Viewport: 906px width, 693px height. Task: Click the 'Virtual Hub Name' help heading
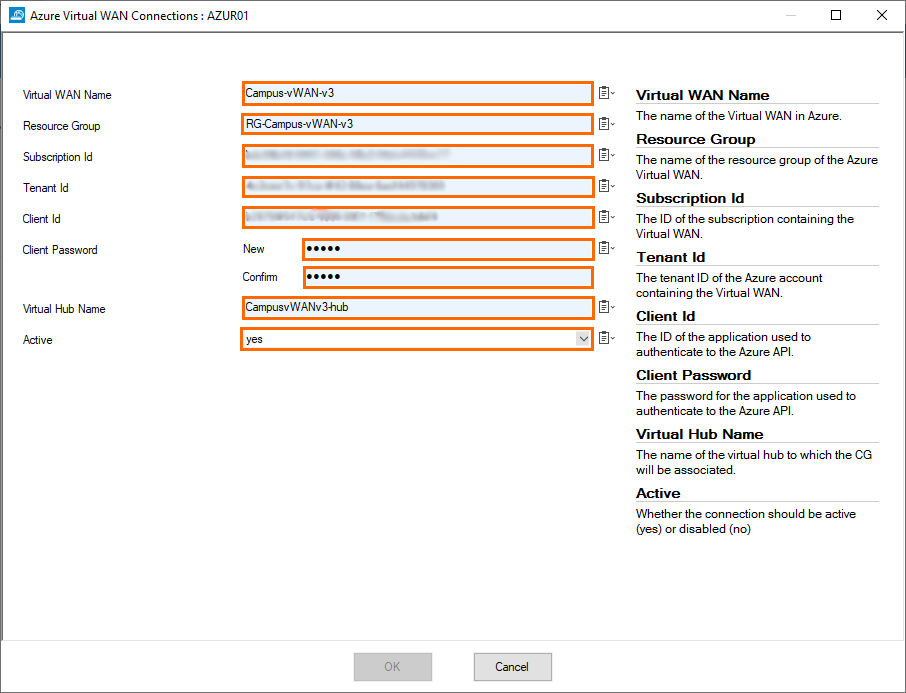pyautogui.click(x=700, y=434)
